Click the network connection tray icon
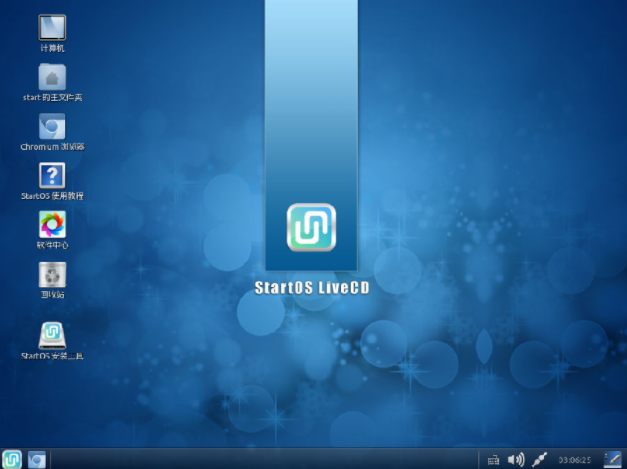This screenshot has width=627, height=469. [540, 460]
